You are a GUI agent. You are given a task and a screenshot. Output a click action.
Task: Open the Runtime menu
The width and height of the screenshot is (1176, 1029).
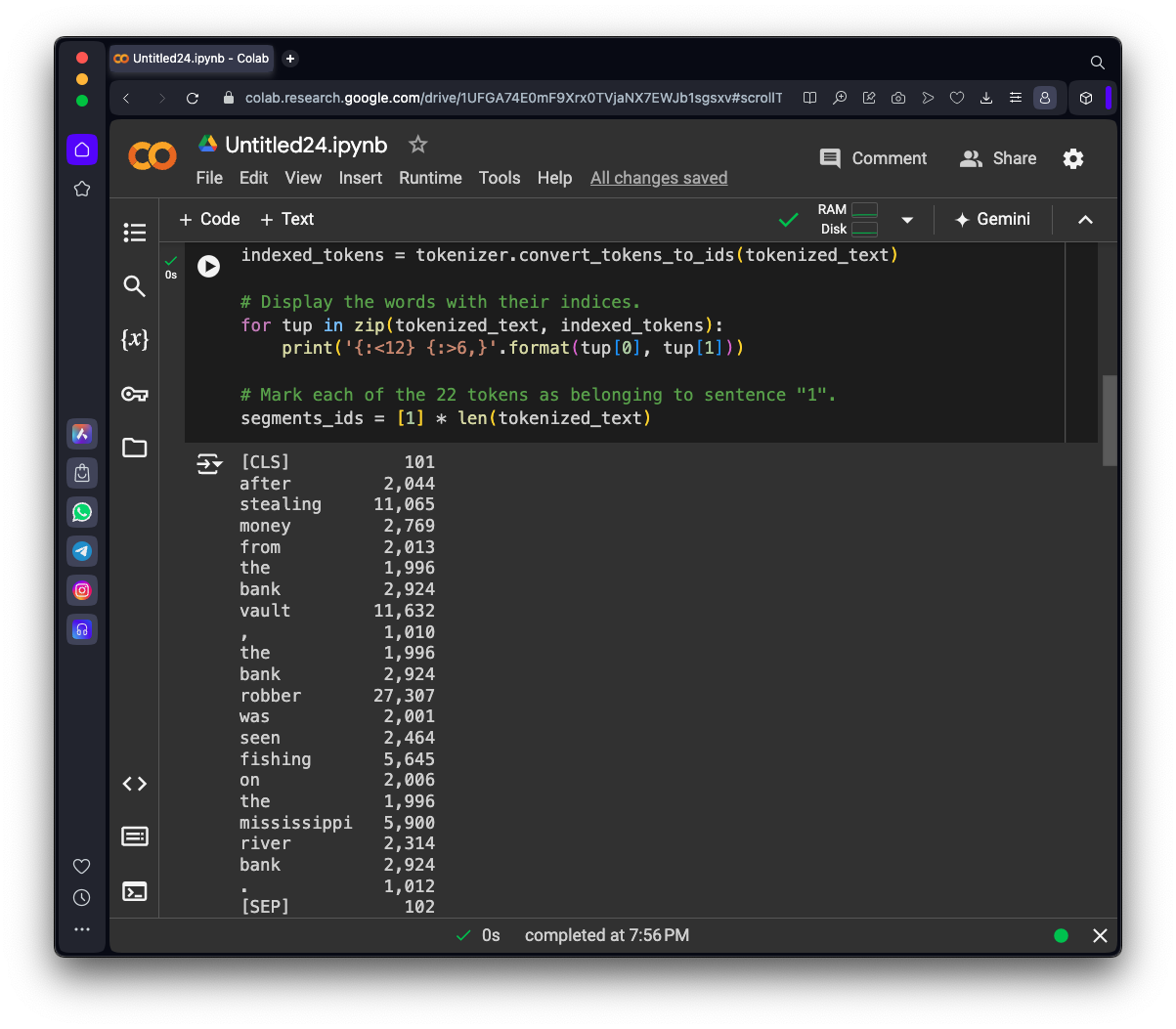point(430,178)
